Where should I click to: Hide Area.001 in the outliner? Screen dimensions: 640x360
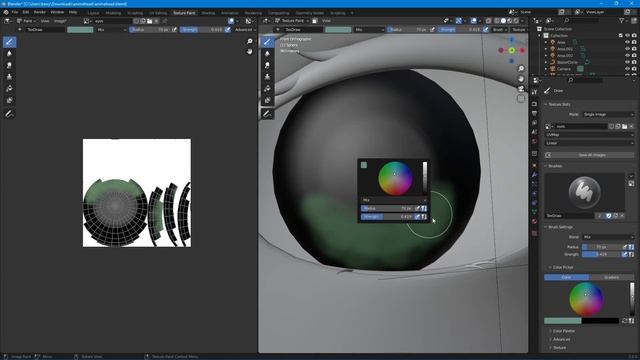tap(627, 49)
